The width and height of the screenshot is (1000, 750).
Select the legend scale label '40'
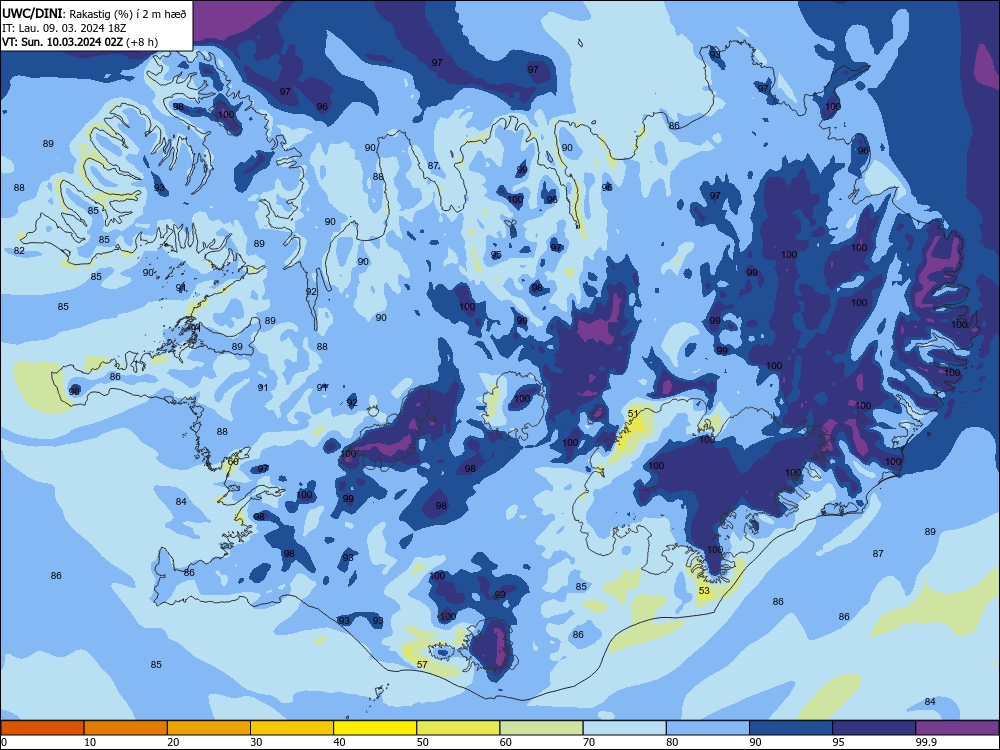click(339, 742)
